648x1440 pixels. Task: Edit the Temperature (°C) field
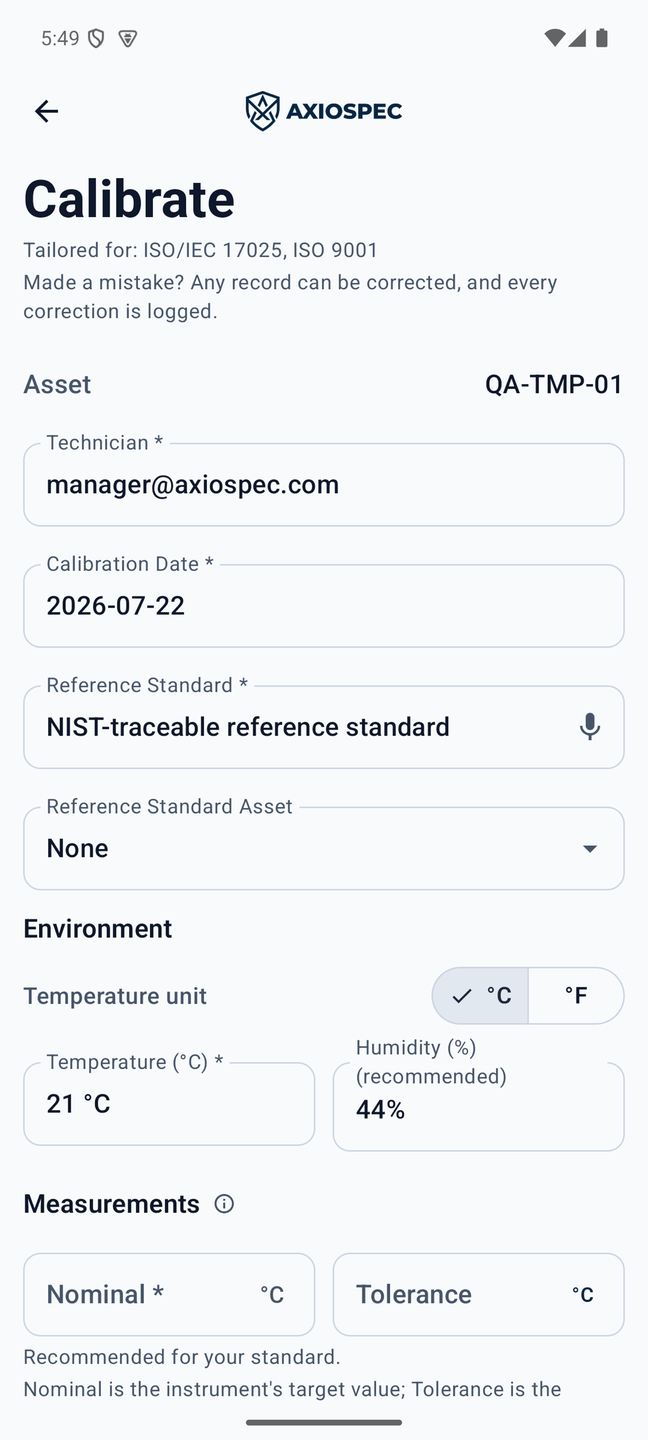click(x=169, y=1104)
